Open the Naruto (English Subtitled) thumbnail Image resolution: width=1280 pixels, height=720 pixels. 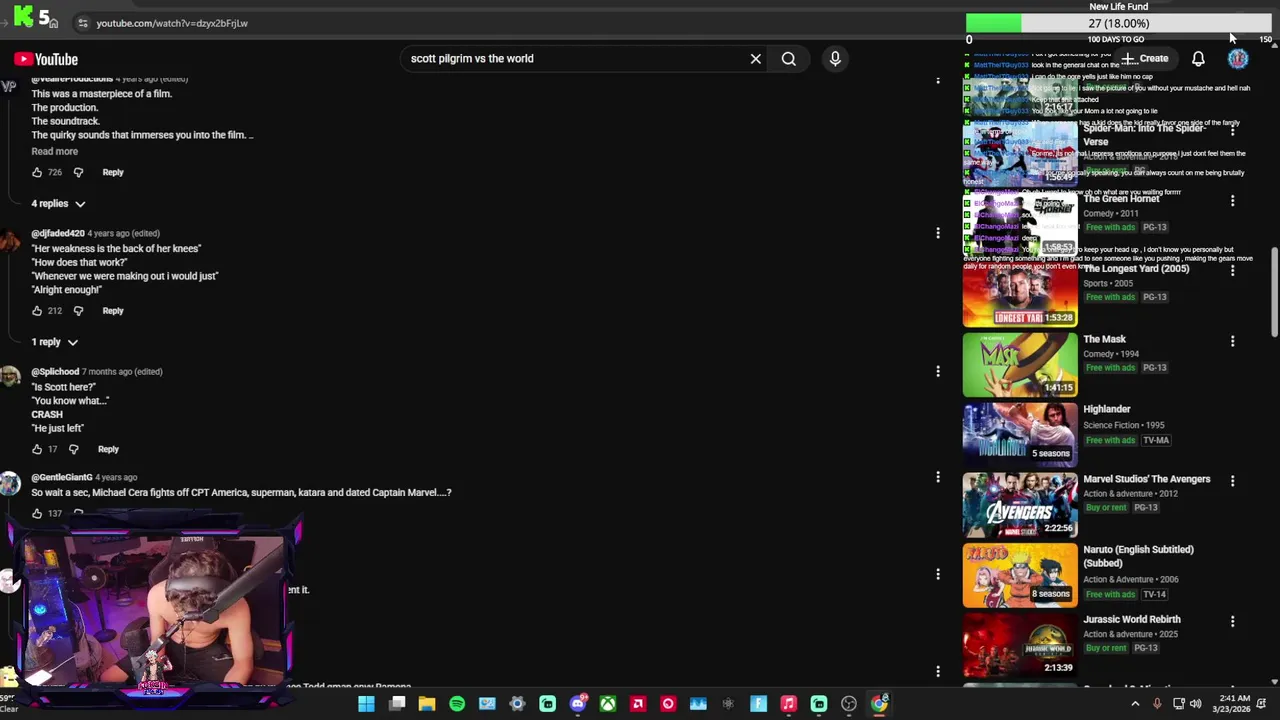click(x=1020, y=575)
